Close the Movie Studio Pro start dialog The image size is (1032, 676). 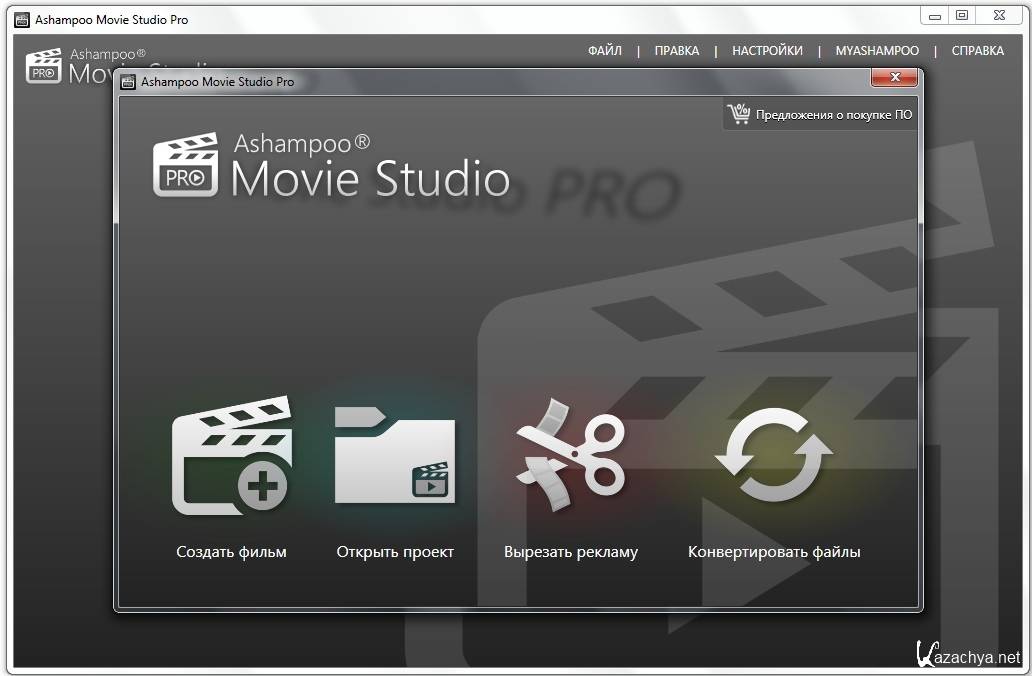(894, 77)
